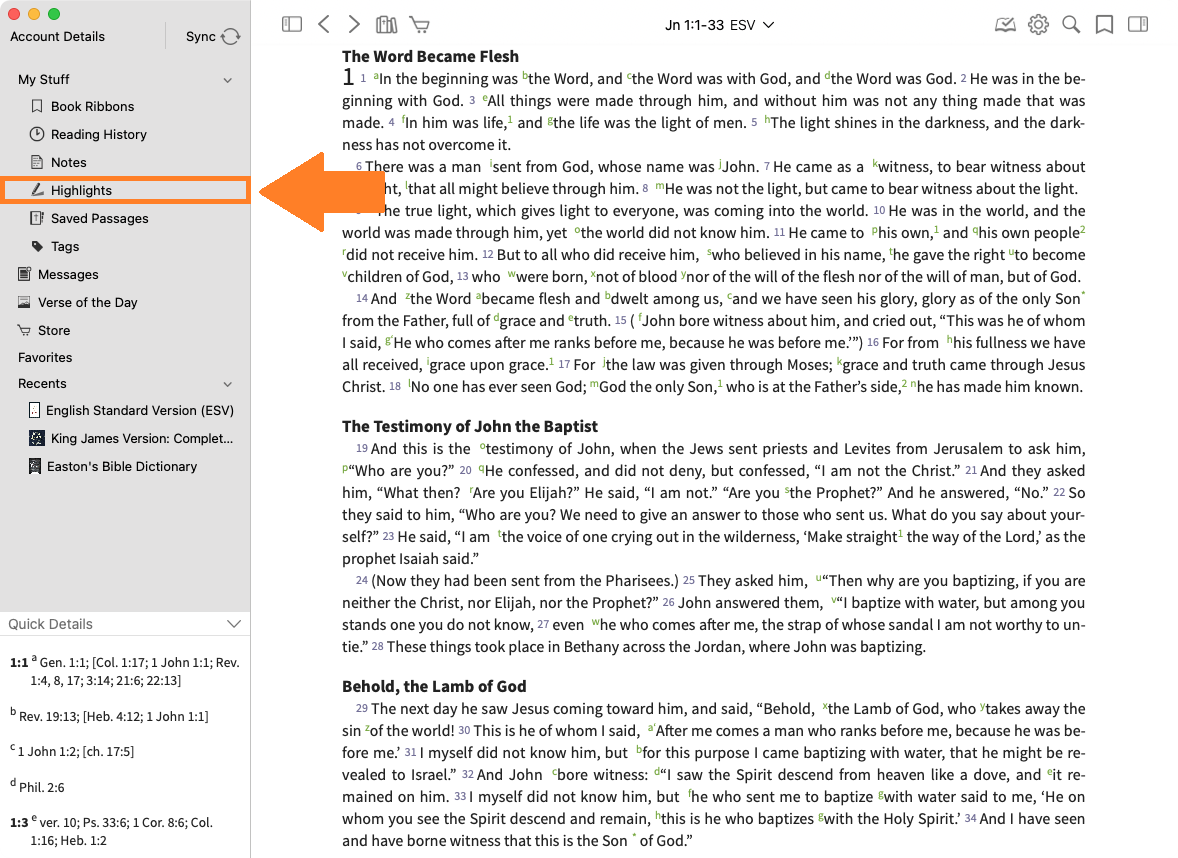
Task: Open Account Details
Action: click(58, 37)
